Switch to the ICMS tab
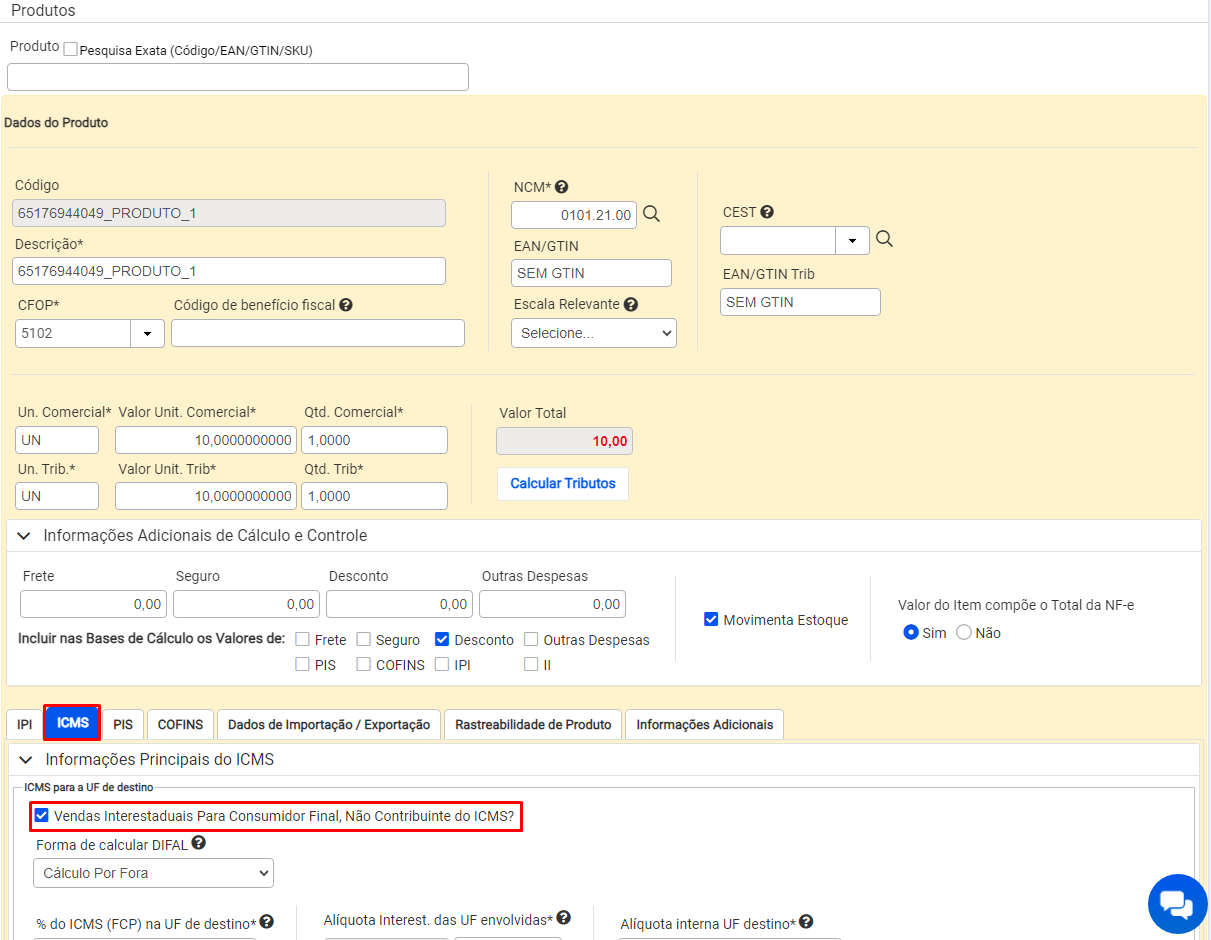This screenshot has width=1211, height=940. tap(73, 723)
